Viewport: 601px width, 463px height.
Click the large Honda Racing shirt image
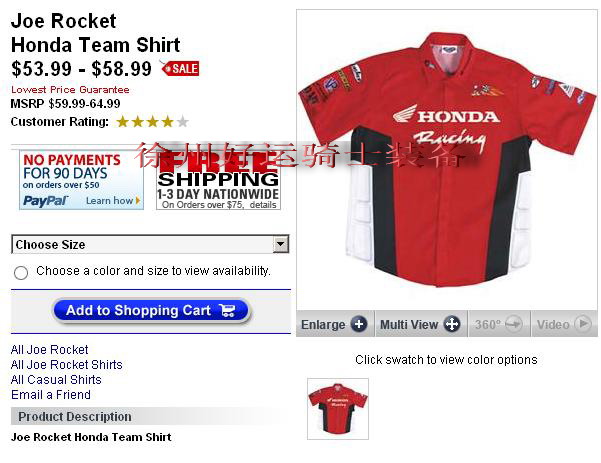[x=447, y=159]
